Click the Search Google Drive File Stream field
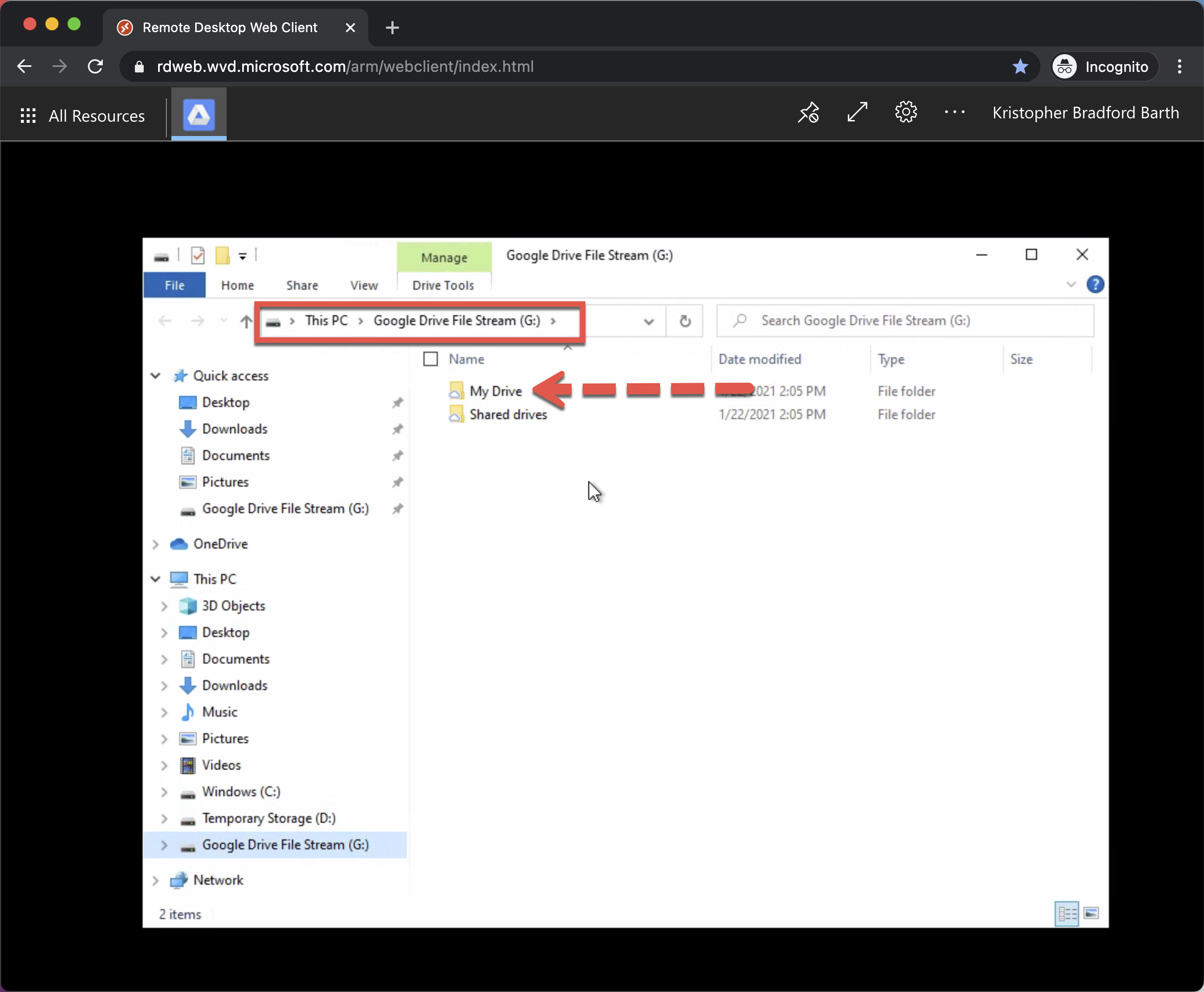The image size is (1204, 992). pos(905,321)
